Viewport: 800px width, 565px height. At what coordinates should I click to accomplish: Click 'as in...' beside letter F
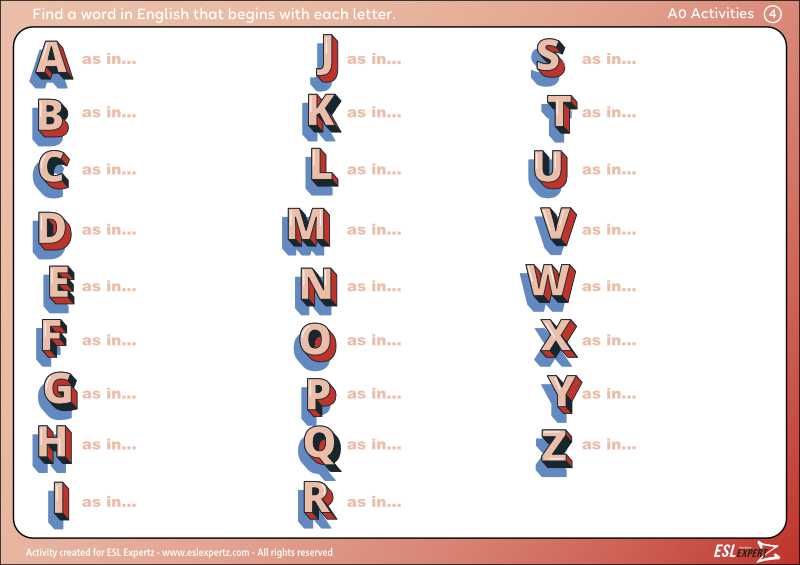tap(109, 340)
